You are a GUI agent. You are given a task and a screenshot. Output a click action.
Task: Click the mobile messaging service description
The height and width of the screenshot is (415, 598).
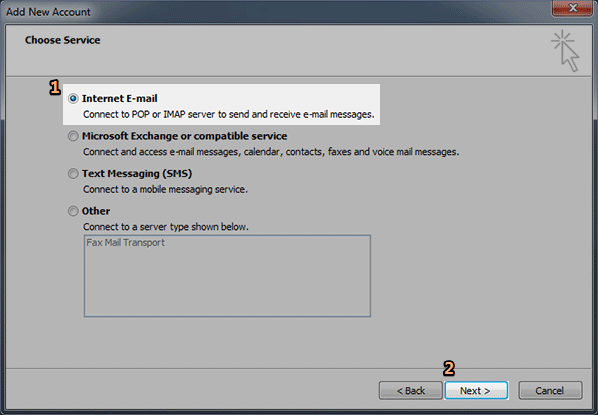166,189
